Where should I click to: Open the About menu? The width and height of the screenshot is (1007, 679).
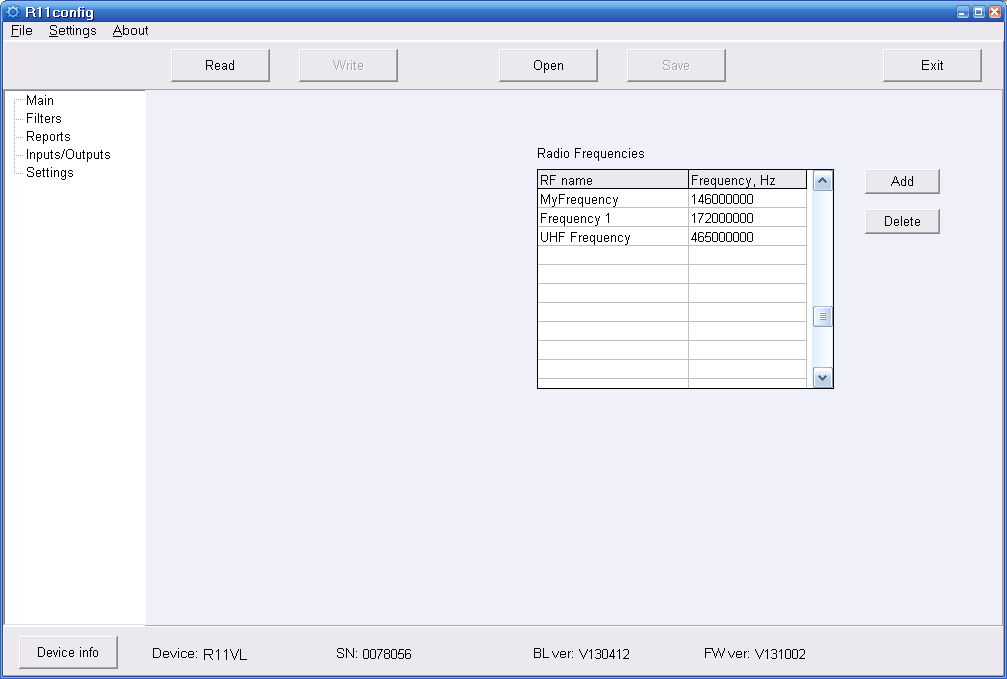pos(130,31)
